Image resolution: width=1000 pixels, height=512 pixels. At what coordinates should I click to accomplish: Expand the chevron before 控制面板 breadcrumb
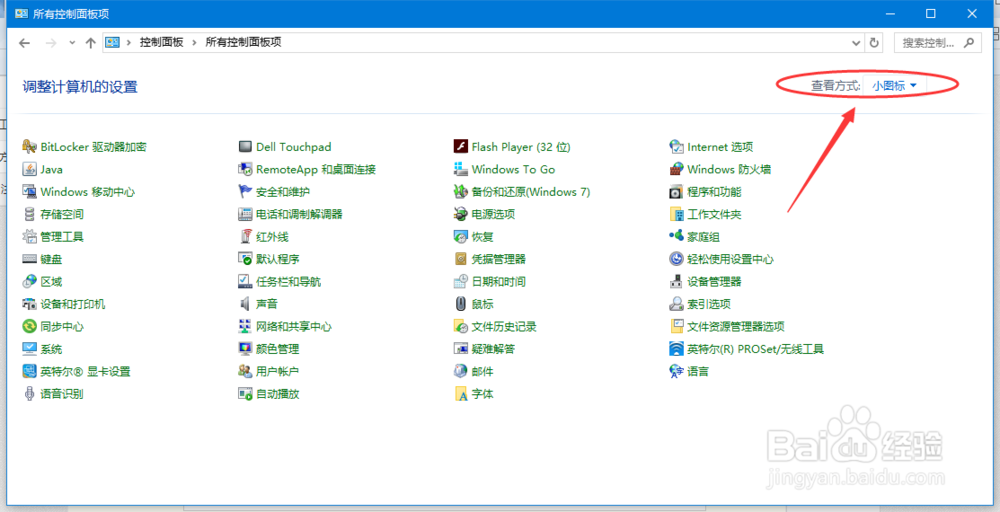tap(129, 43)
